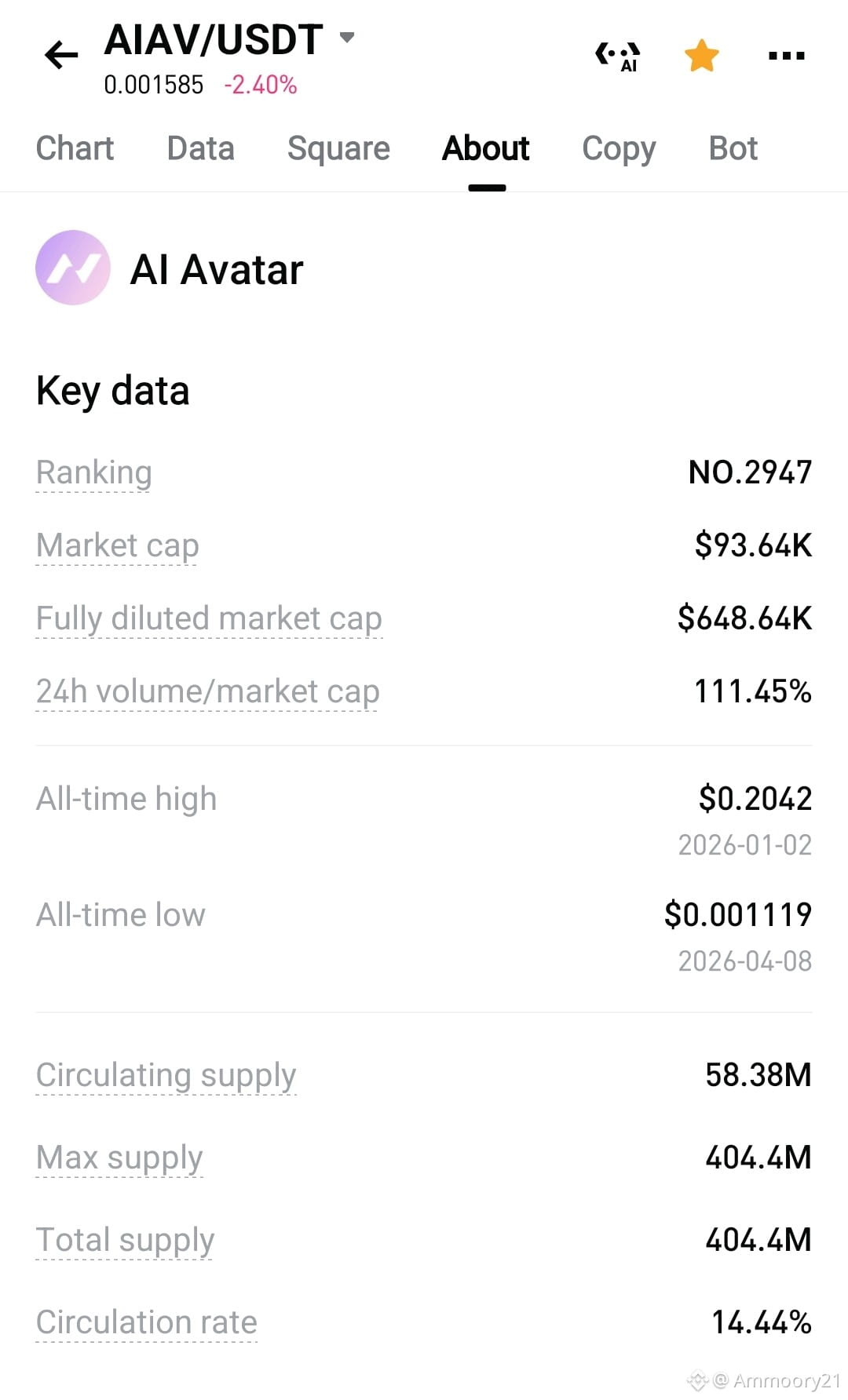The image size is (848, 1400).
Task: Show the Circulating supply explanation
Action: (166, 1076)
